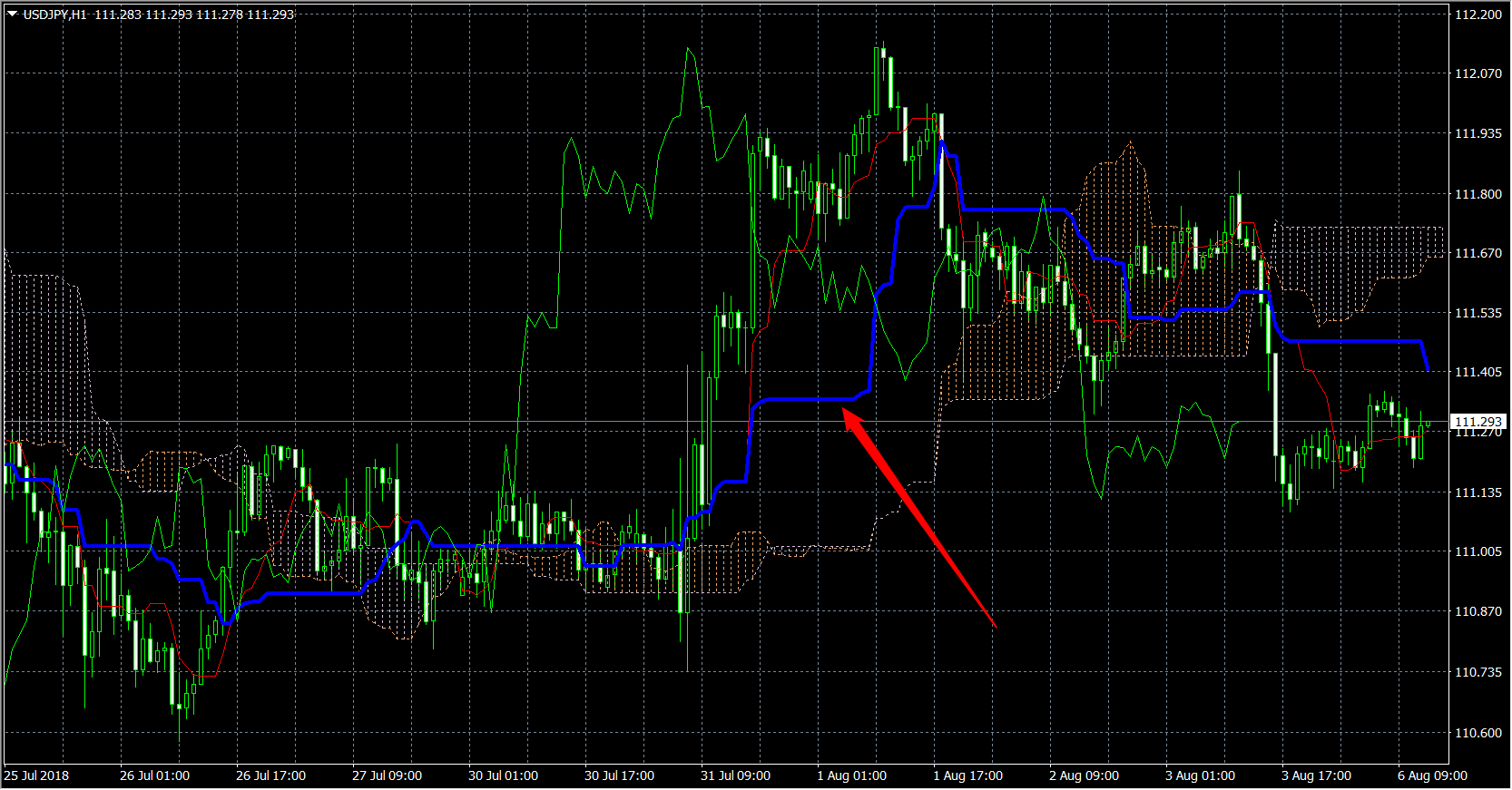This screenshot has width=1512, height=790.
Task: Click the 26 Jul 17:00 time label
Action: tap(270, 775)
